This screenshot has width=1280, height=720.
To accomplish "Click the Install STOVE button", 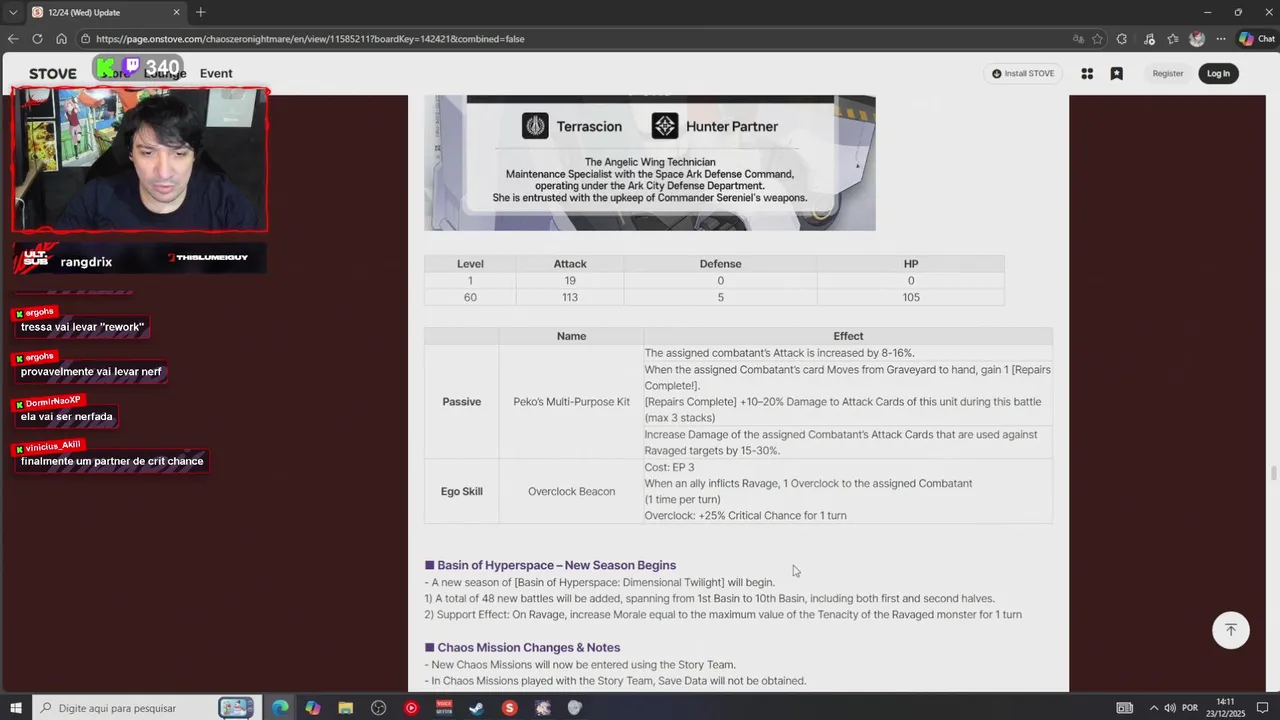I will click(x=1023, y=73).
